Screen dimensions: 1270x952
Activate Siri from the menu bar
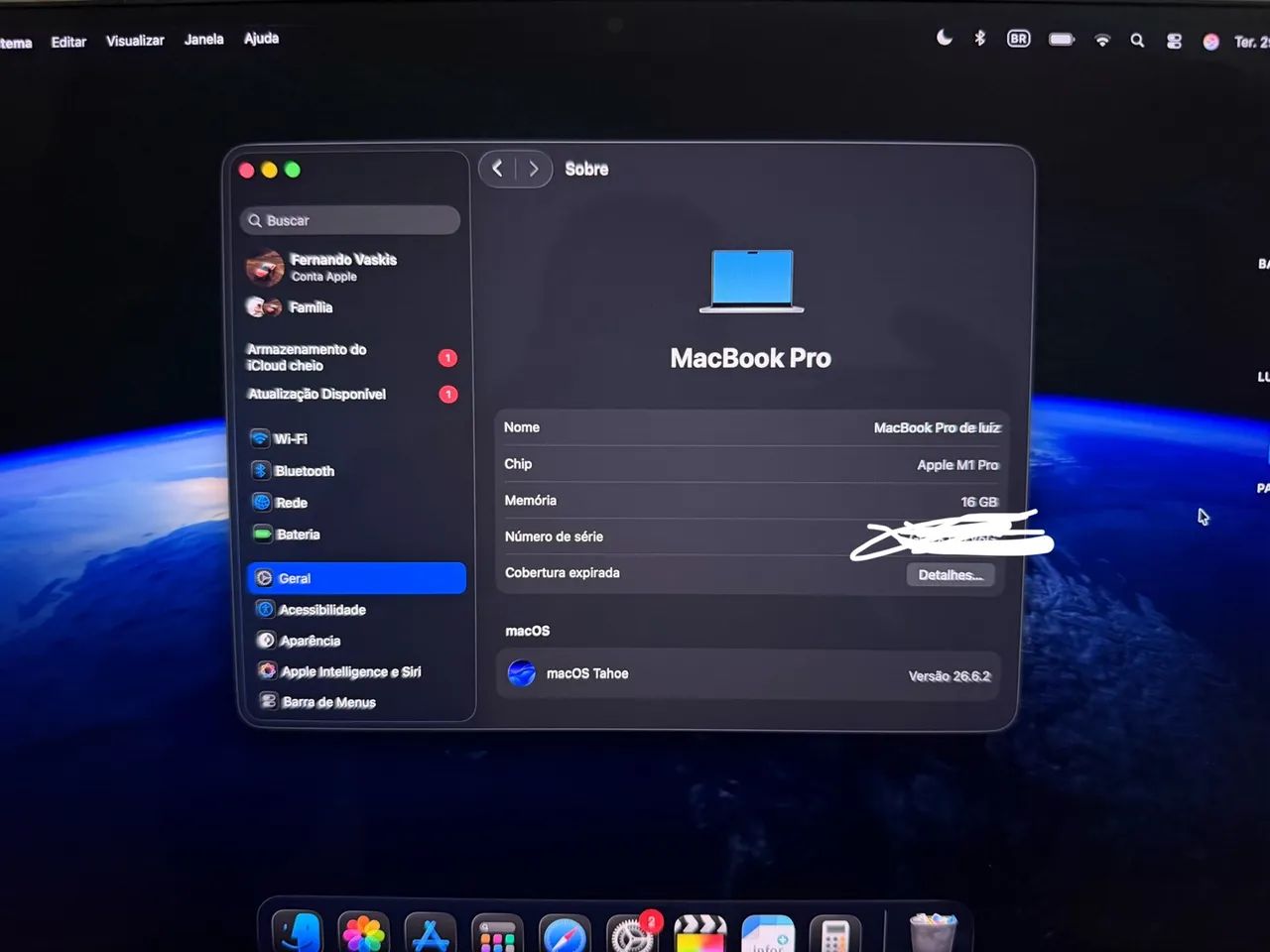1210,42
